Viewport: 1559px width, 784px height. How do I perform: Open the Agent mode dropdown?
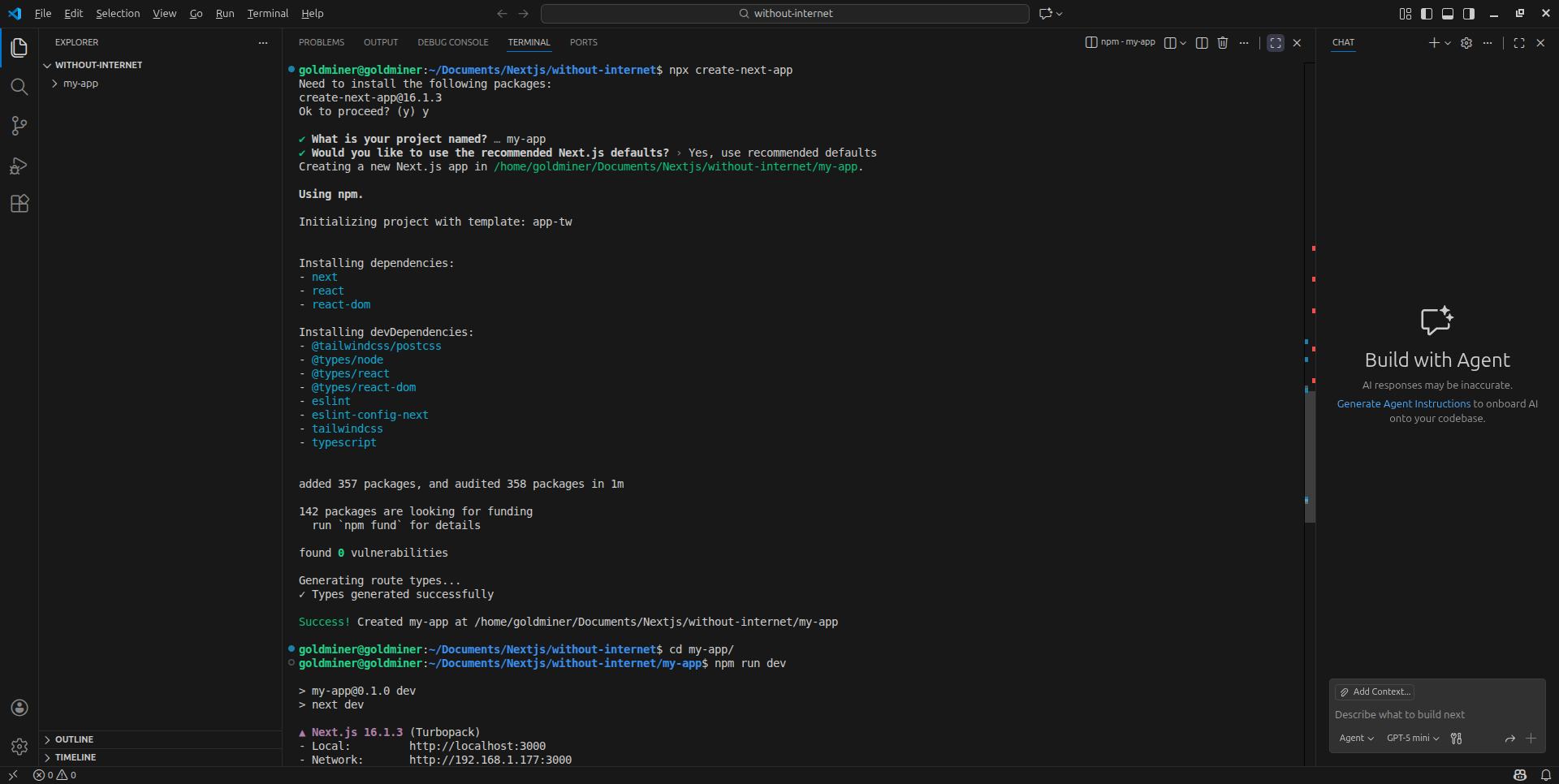(x=1356, y=739)
